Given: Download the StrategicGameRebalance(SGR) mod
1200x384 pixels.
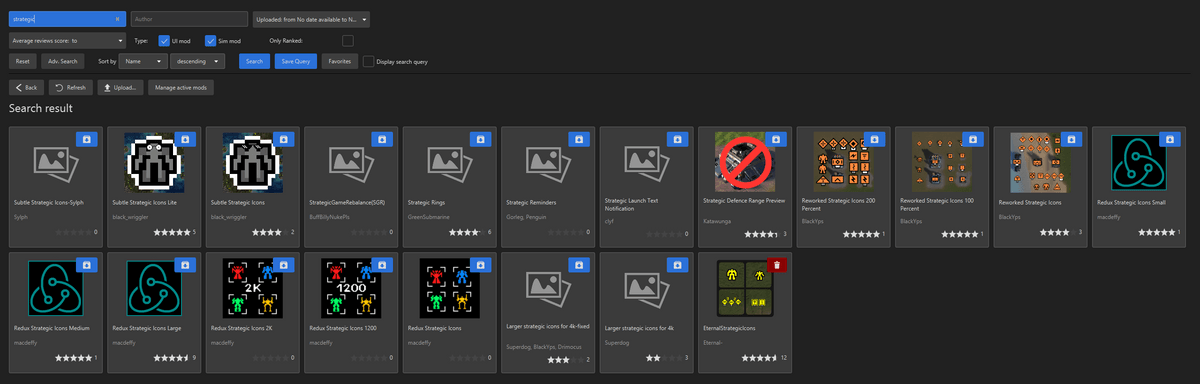Looking at the screenshot, I should [382, 138].
